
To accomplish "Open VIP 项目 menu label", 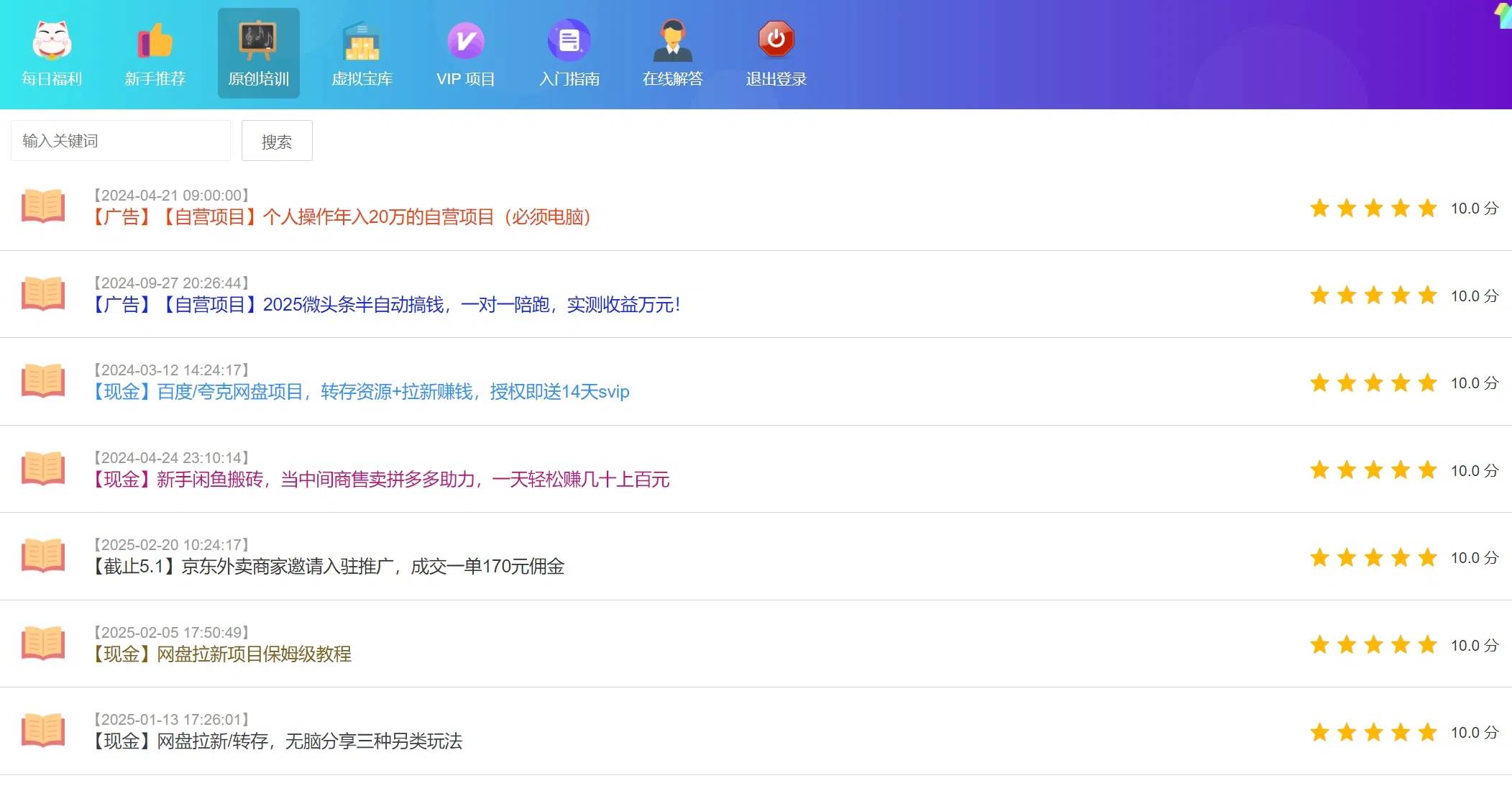I will pos(466,79).
